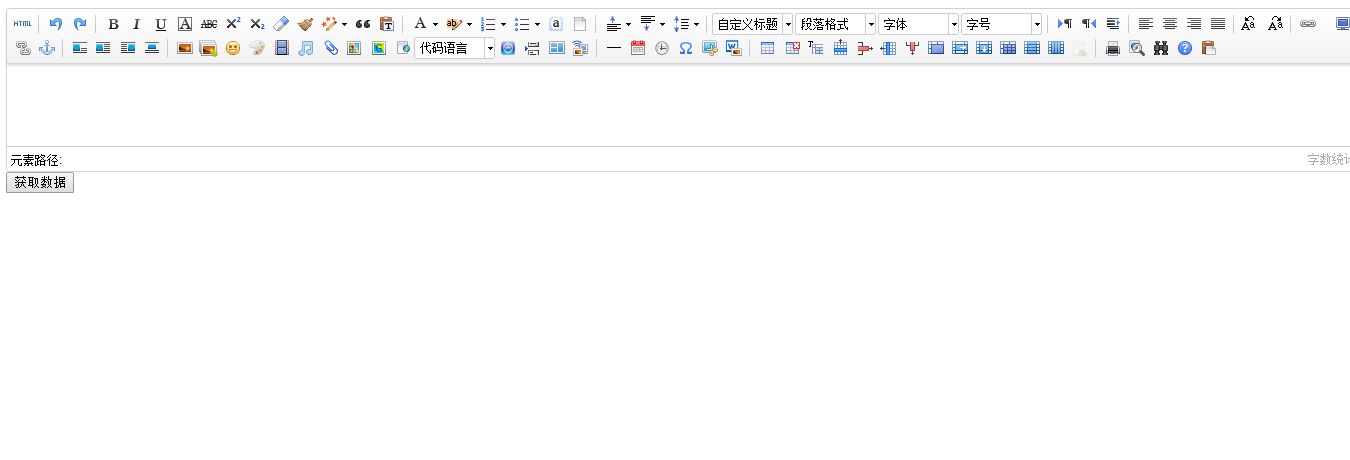The height and width of the screenshot is (460, 1350).
Task: Open the highlight background color dropdown arrow
Action: tap(469, 24)
